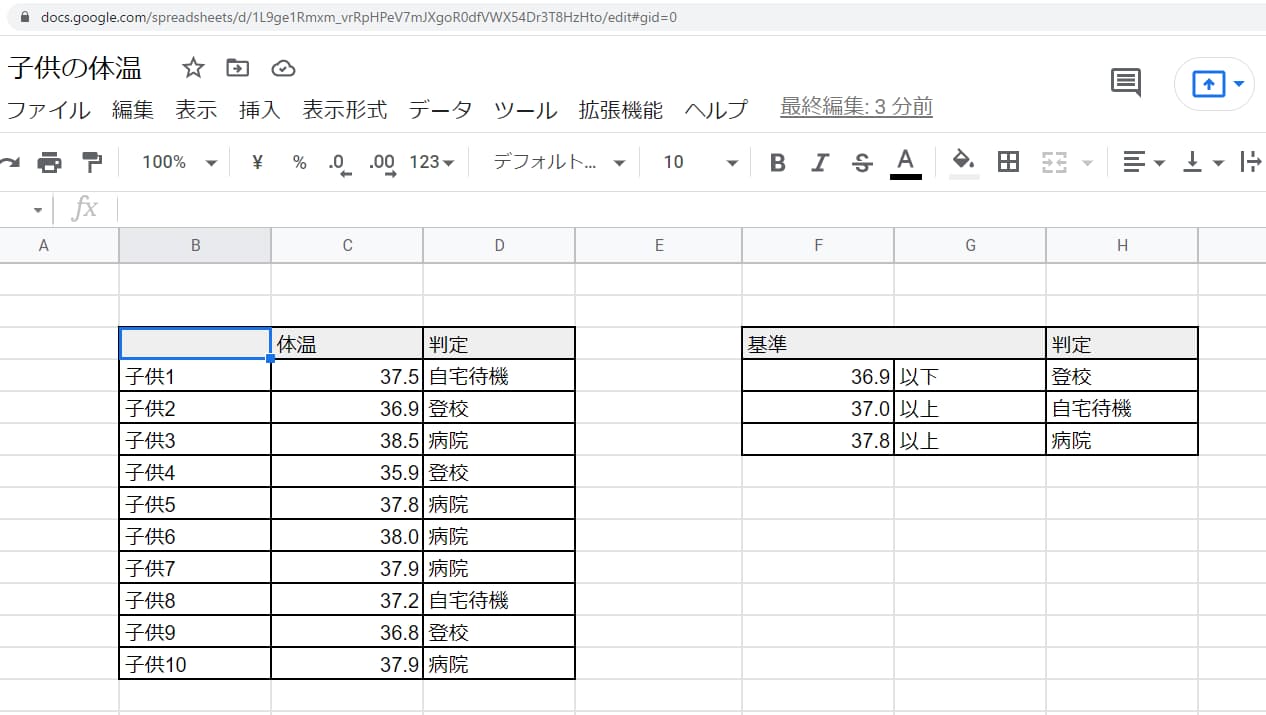The image size is (1266, 715).
Task: Open the ファイル menu
Action: pyautogui.click(x=48, y=110)
